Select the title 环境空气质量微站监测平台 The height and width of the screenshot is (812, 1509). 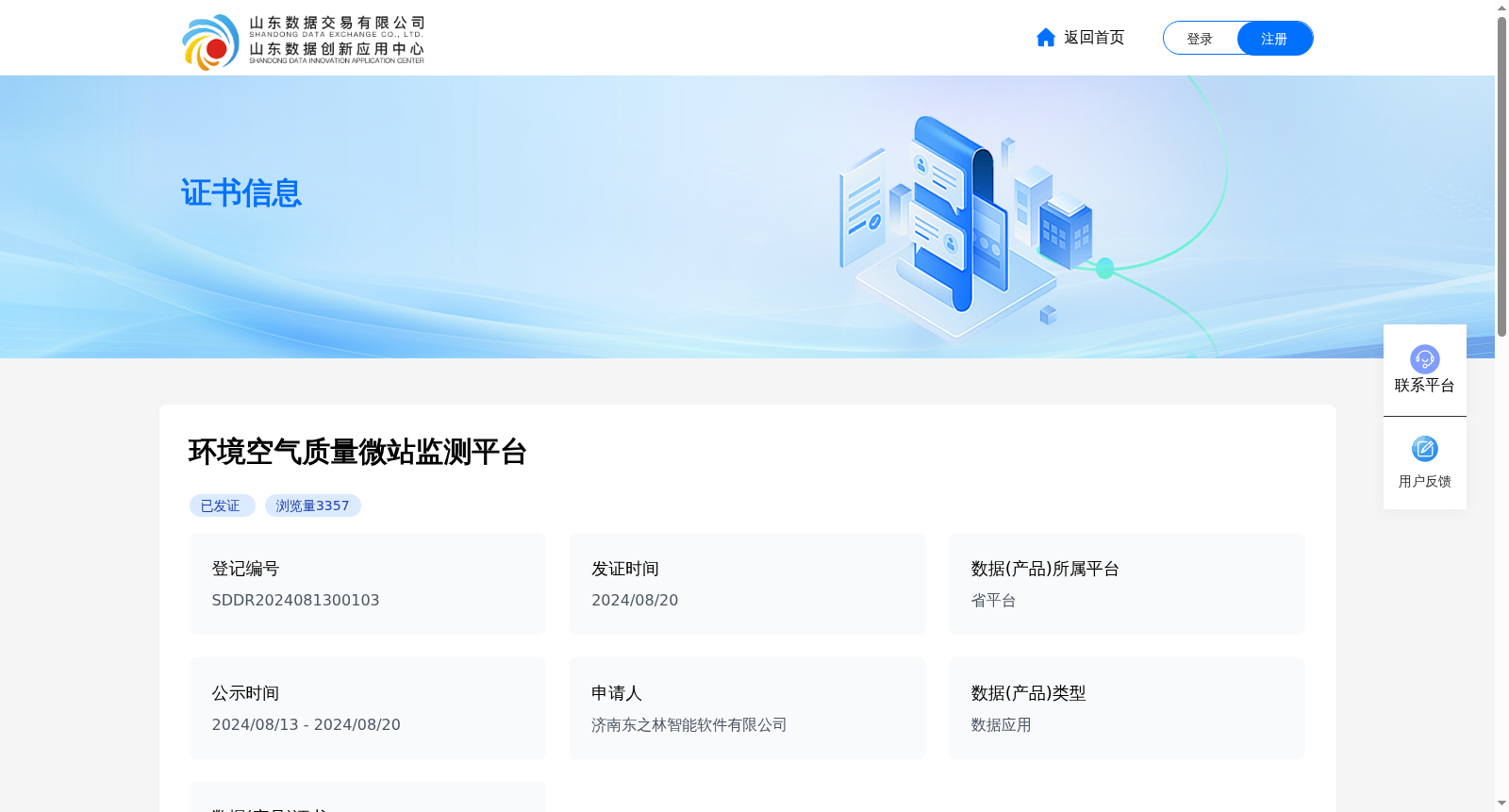357,452
